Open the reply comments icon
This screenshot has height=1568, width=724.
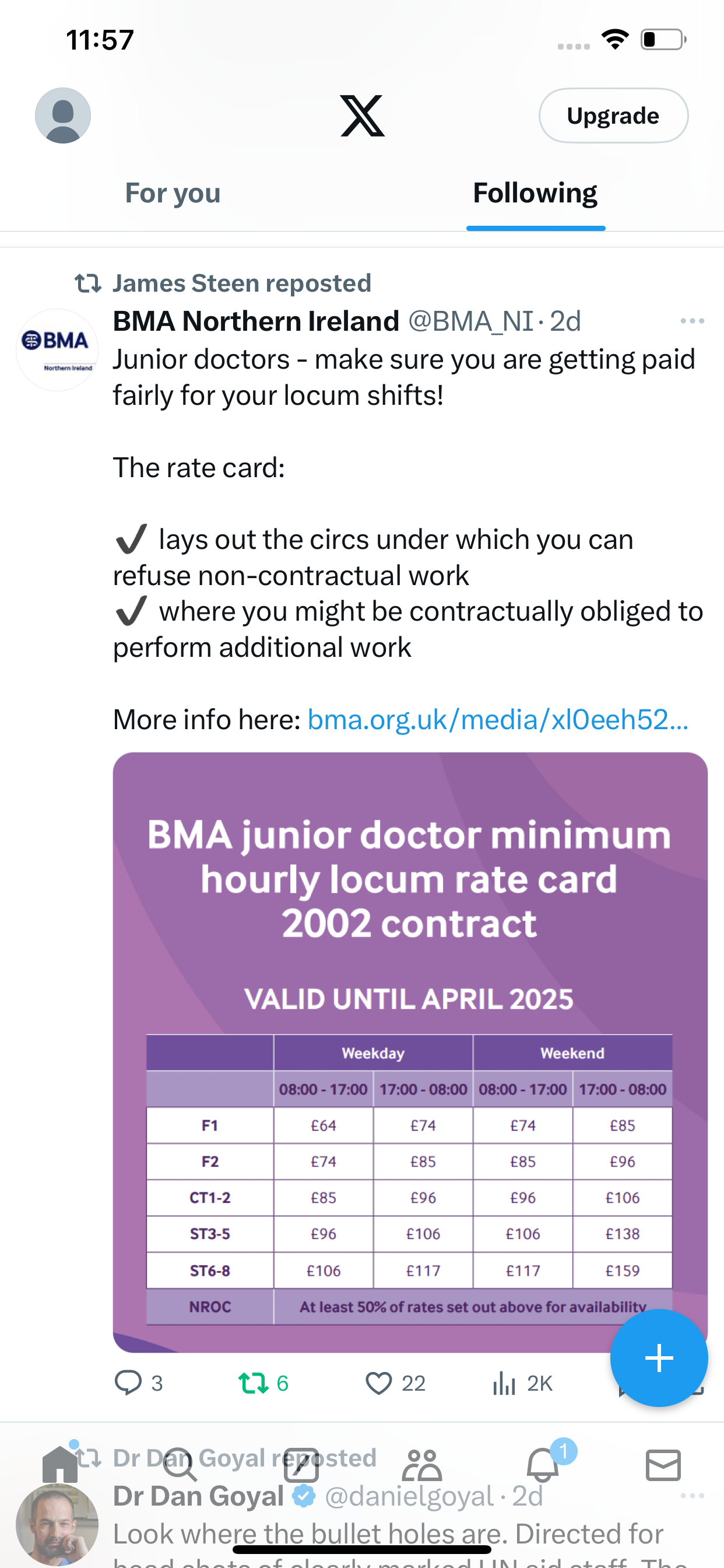128,1382
